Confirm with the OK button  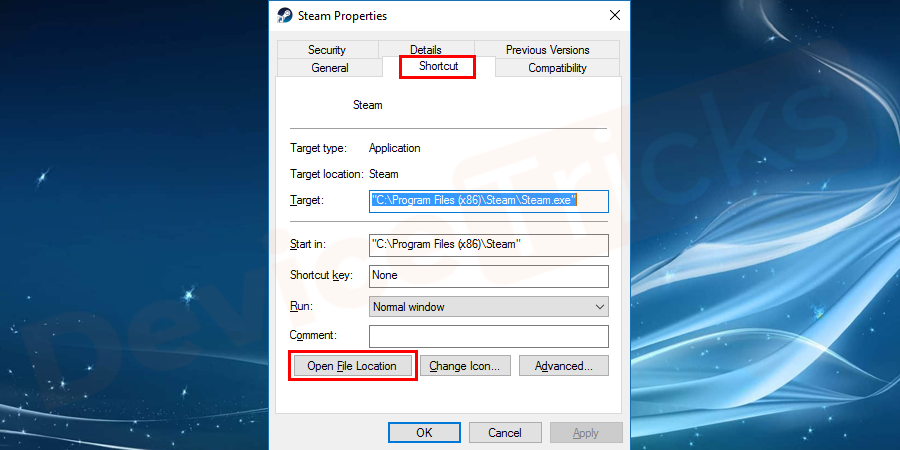[424, 433]
